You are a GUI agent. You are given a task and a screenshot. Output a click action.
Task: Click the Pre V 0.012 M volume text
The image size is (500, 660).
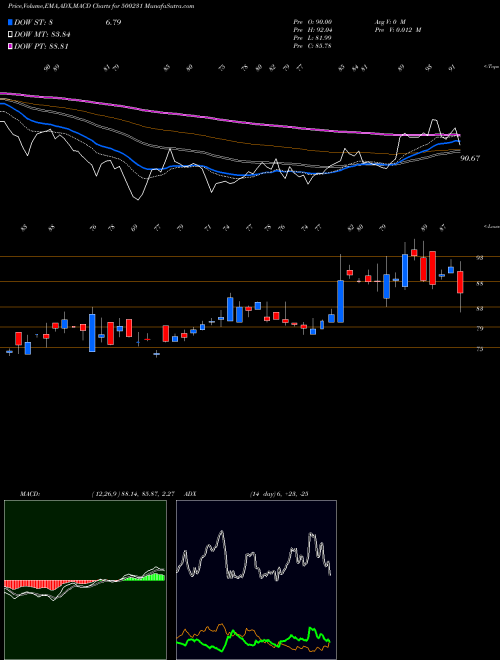pyautogui.click(x=397, y=30)
